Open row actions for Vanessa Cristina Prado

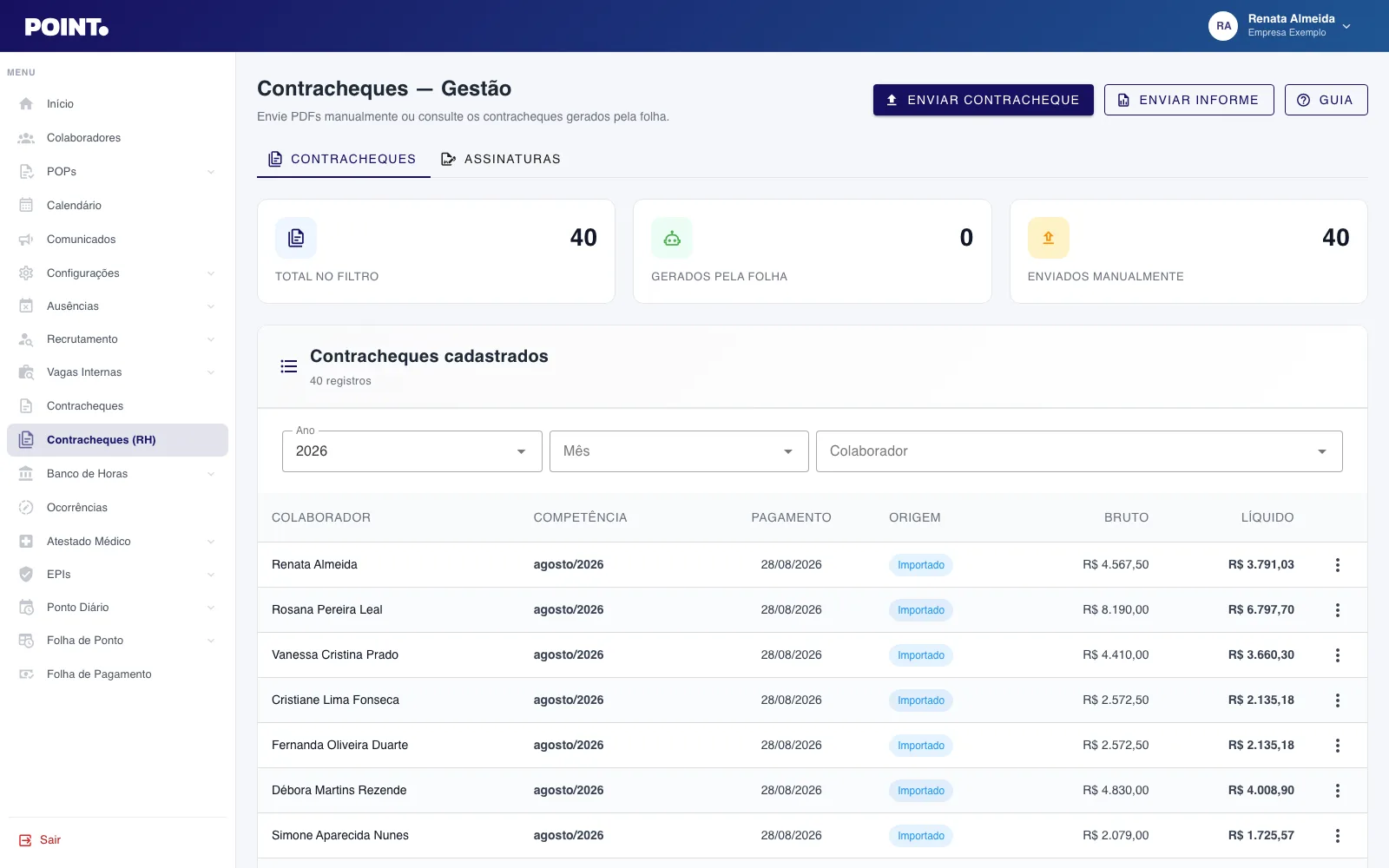1337,655
